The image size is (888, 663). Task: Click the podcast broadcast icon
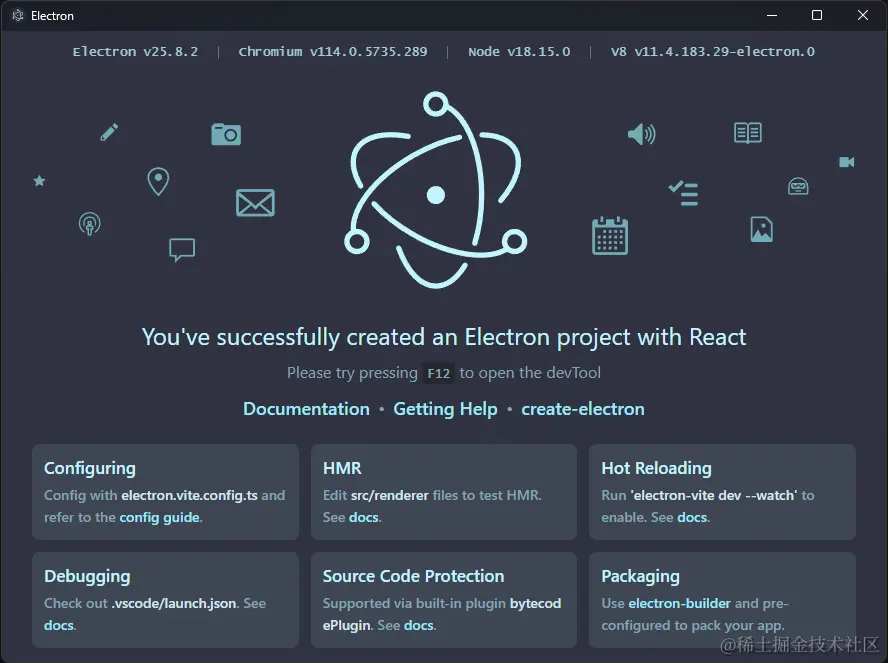[90, 224]
